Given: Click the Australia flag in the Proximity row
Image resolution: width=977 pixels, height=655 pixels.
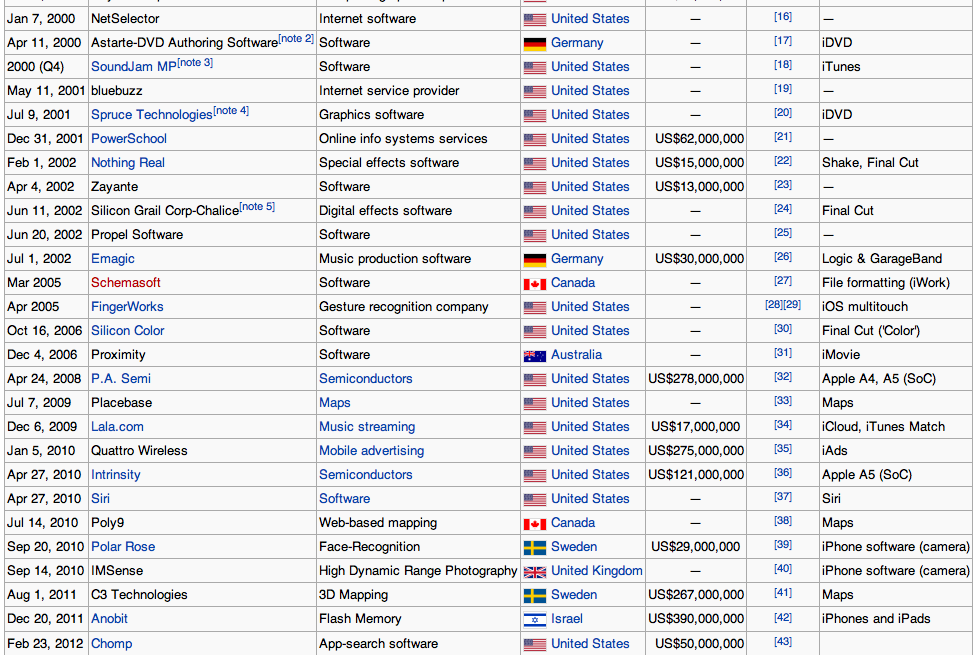Looking at the screenshot, I should [535, 355].
